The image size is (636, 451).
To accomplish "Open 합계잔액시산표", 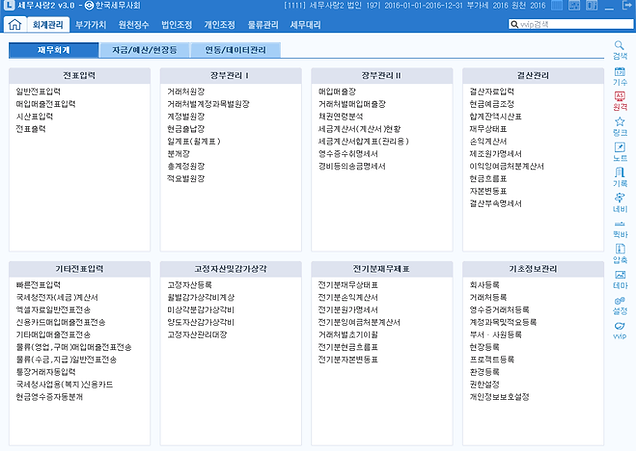I will point(496,117).
